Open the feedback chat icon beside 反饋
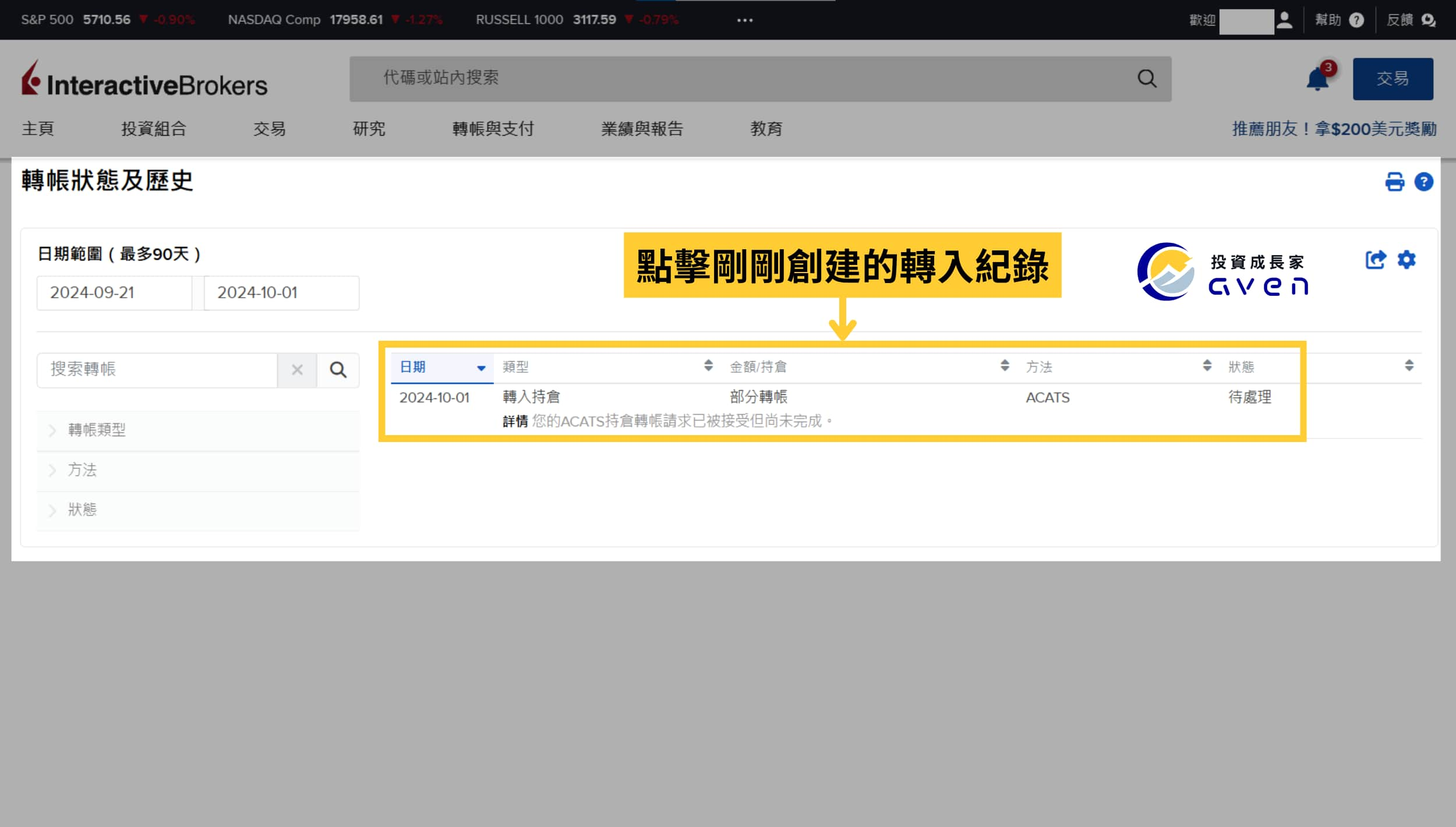The width and height of the screenshot is (1456, 827). pos(1428,20)
